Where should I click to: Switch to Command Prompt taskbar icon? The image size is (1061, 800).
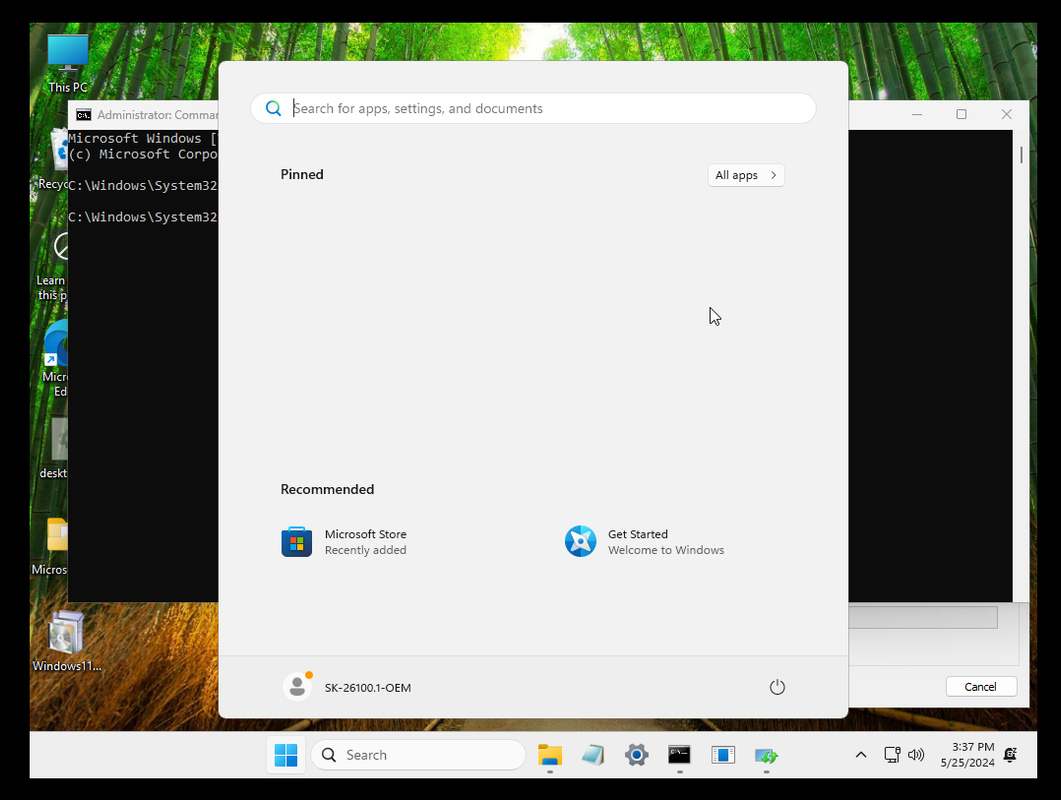tap(679, 755)
